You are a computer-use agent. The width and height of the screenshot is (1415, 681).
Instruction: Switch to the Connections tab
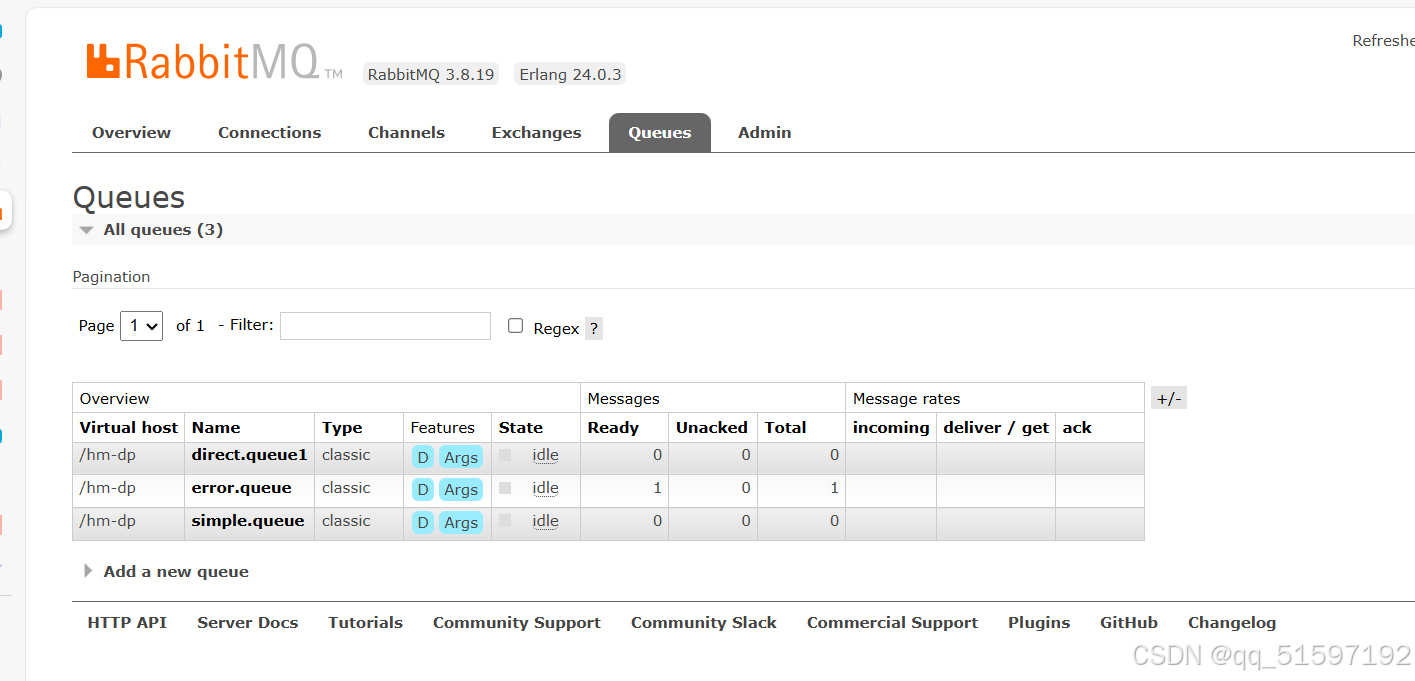pos(270,132)
